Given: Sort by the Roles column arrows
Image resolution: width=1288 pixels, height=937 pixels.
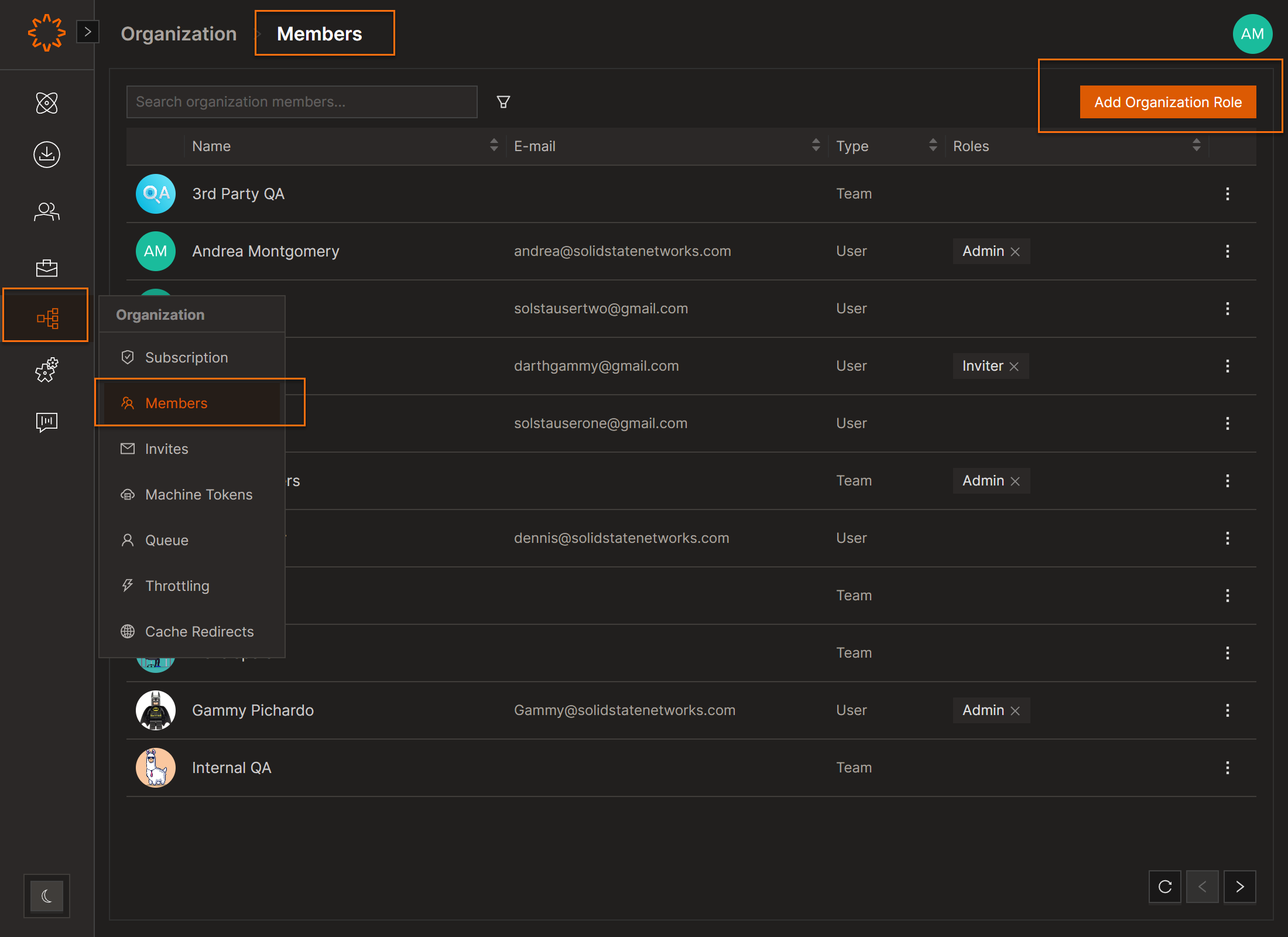Looking at the screenshot, I should [1196, 145].
